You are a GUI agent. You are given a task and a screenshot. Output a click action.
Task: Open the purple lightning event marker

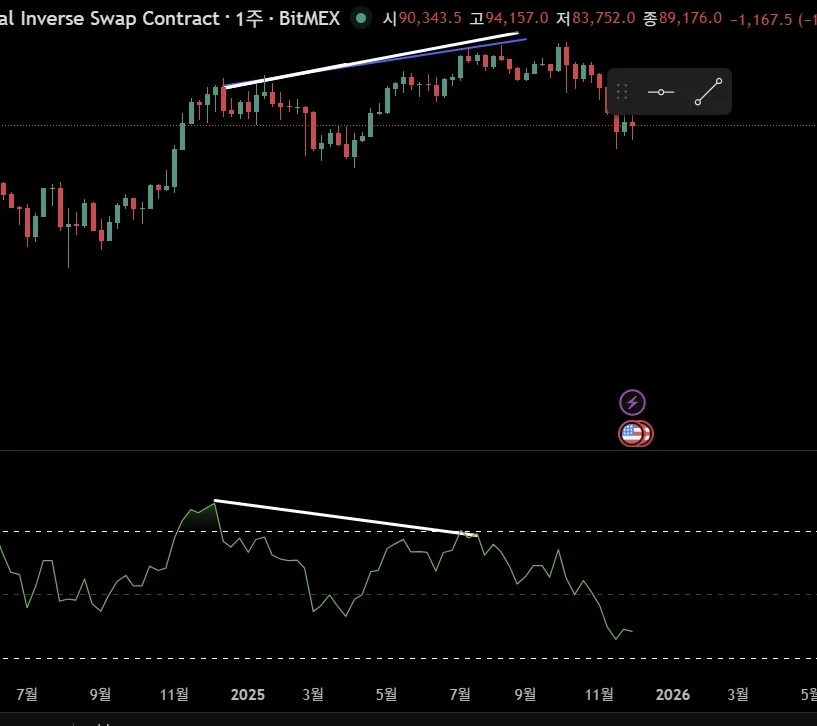coord(632,402)
